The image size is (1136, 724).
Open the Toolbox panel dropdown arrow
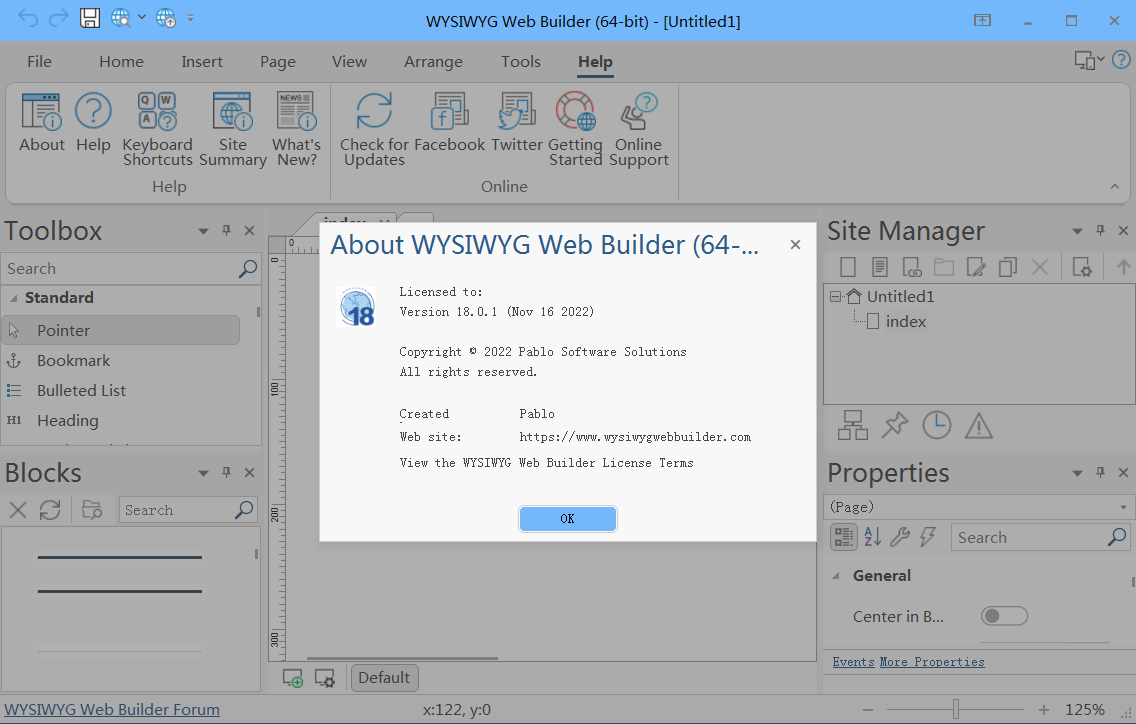coord(203,231)
